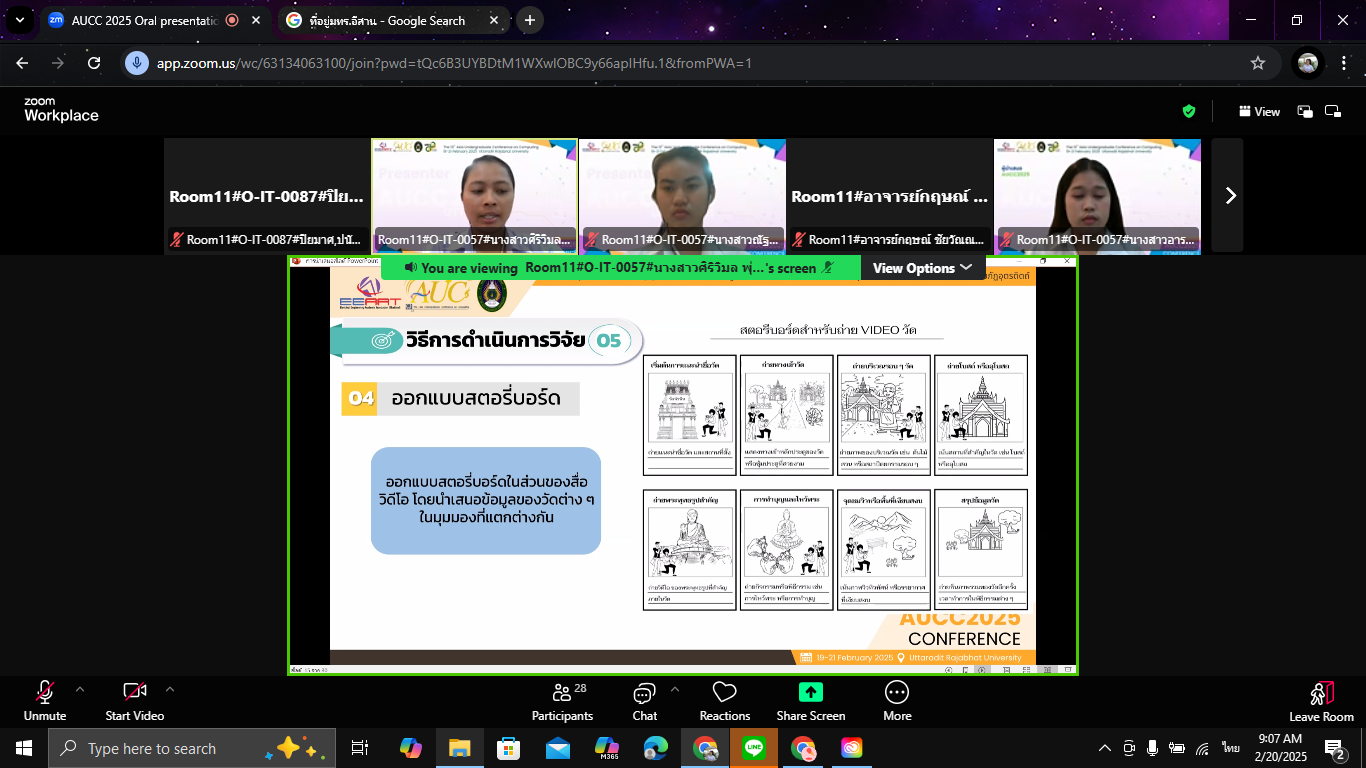Open LINE from the taskbar
The image size is (1366, 768).
click(754, 748)
